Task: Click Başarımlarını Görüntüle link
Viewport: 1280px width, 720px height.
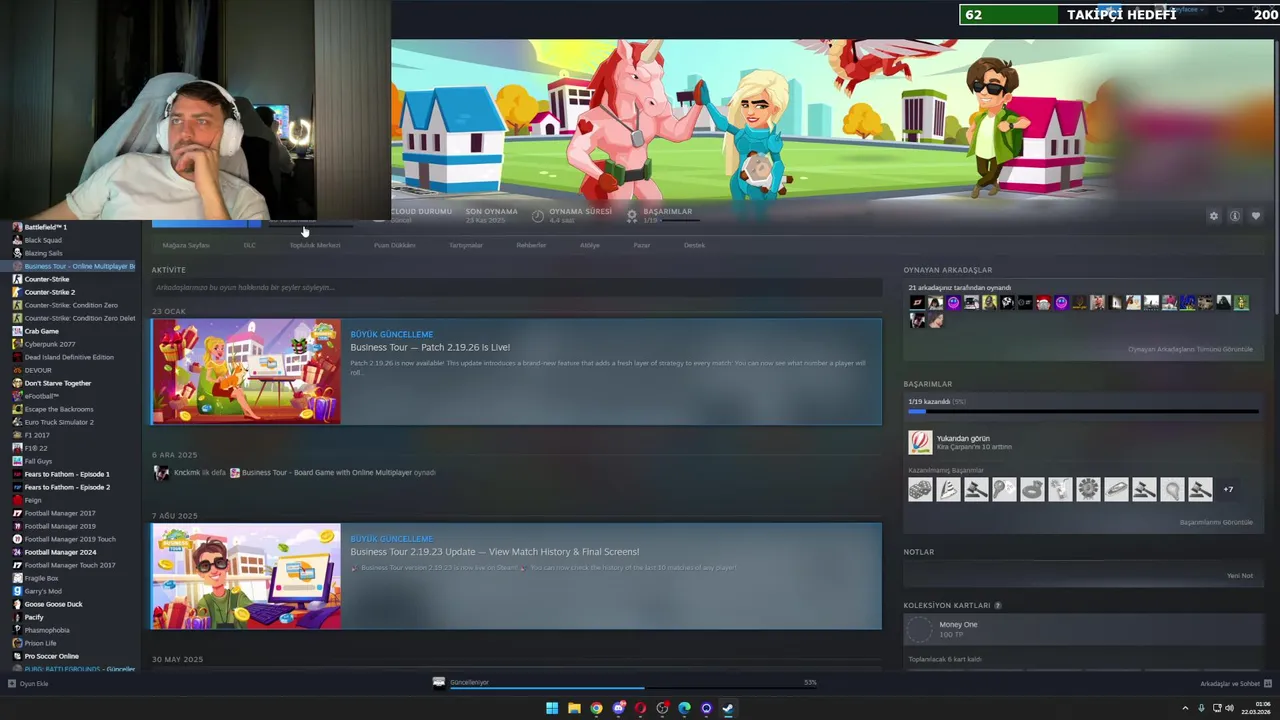Action: click(1216, 522)
